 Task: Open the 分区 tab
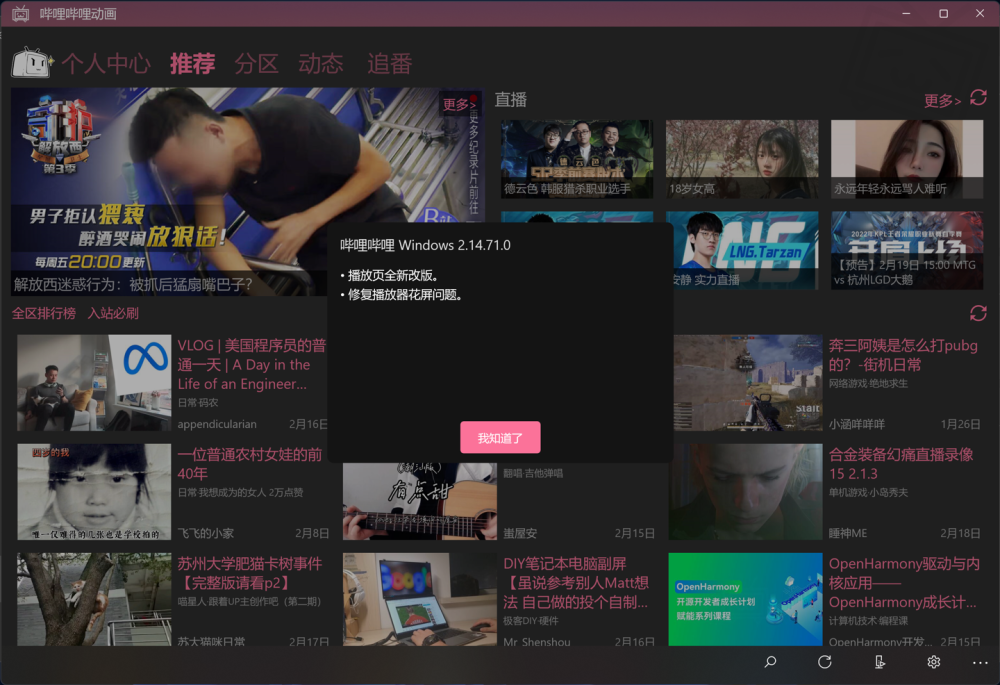(x=256, y=64)
